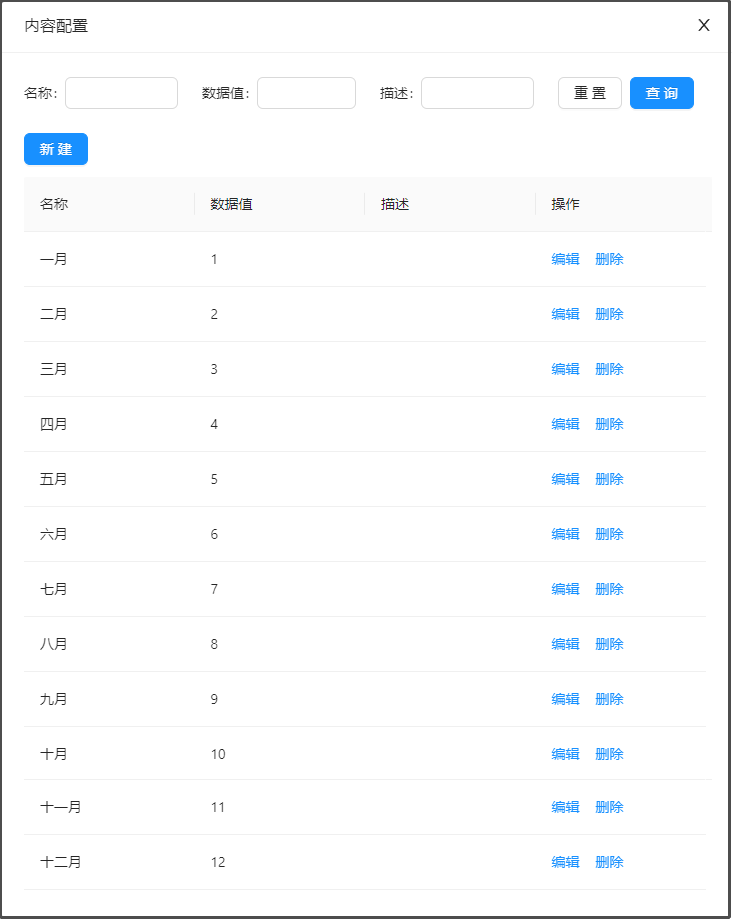This screenshot has width=732, height=920.
Task: Click 删除 in the 十月 row
Action: pos(609,754)
